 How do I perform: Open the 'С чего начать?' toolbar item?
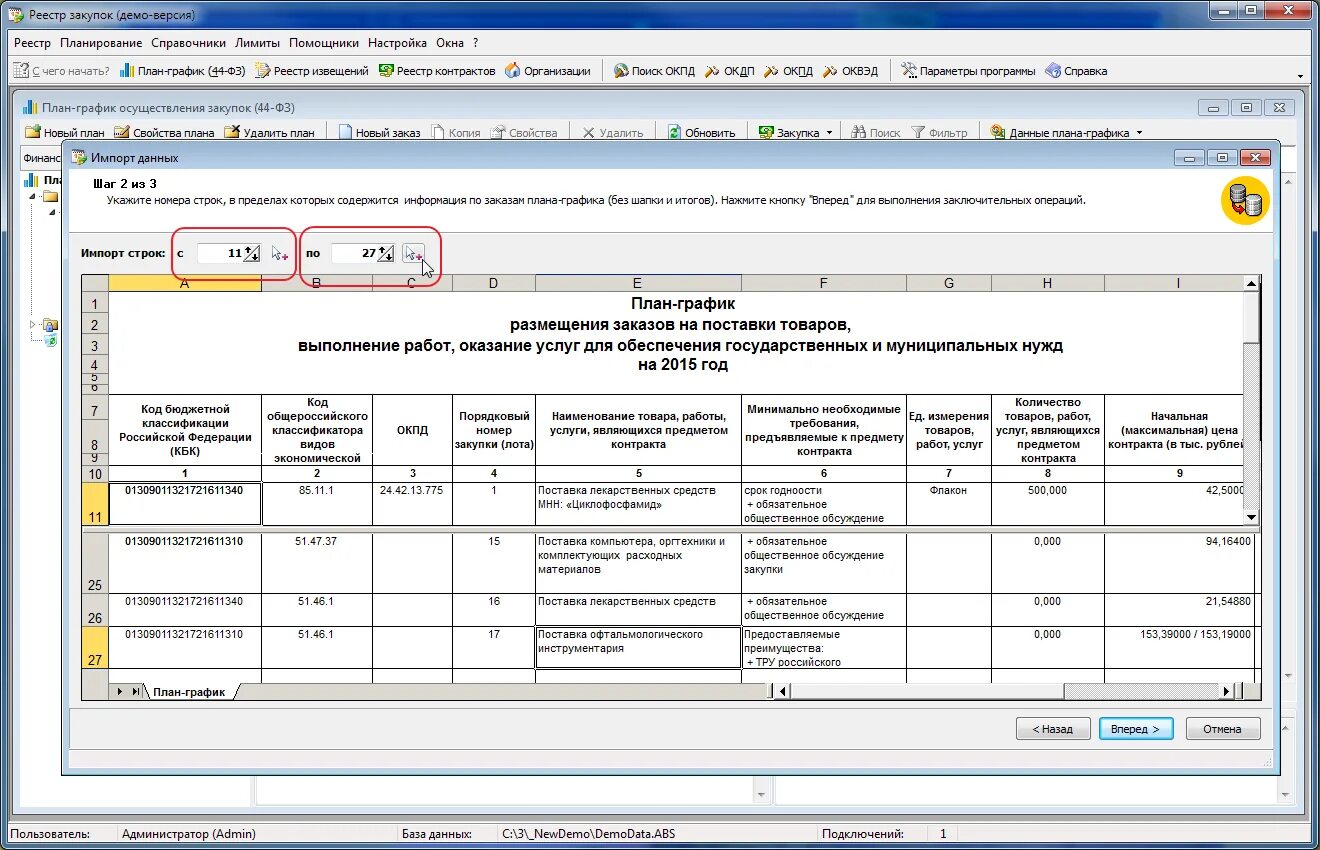click(61, 71)
